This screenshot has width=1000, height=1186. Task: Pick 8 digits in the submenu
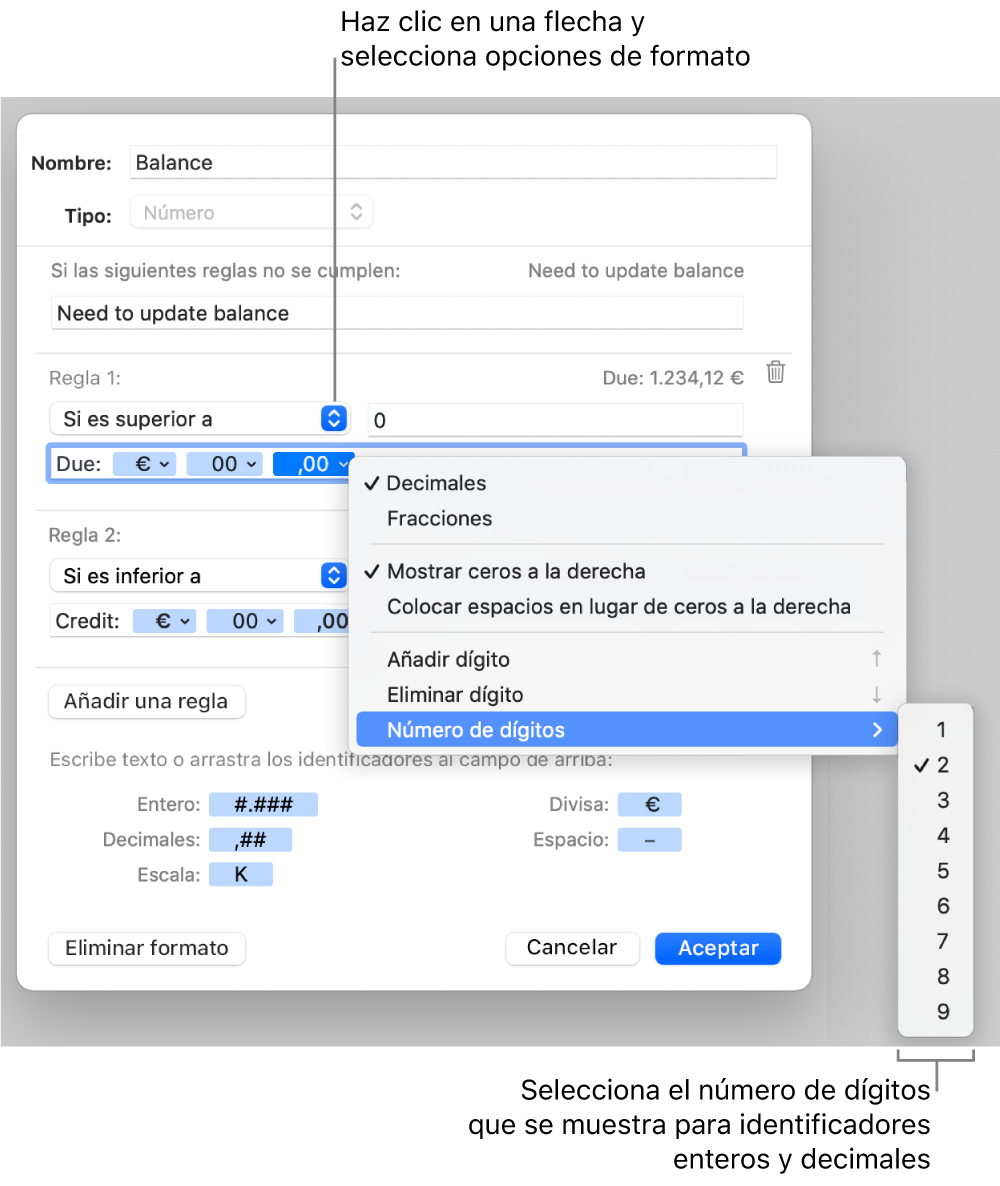click(935, 976)
